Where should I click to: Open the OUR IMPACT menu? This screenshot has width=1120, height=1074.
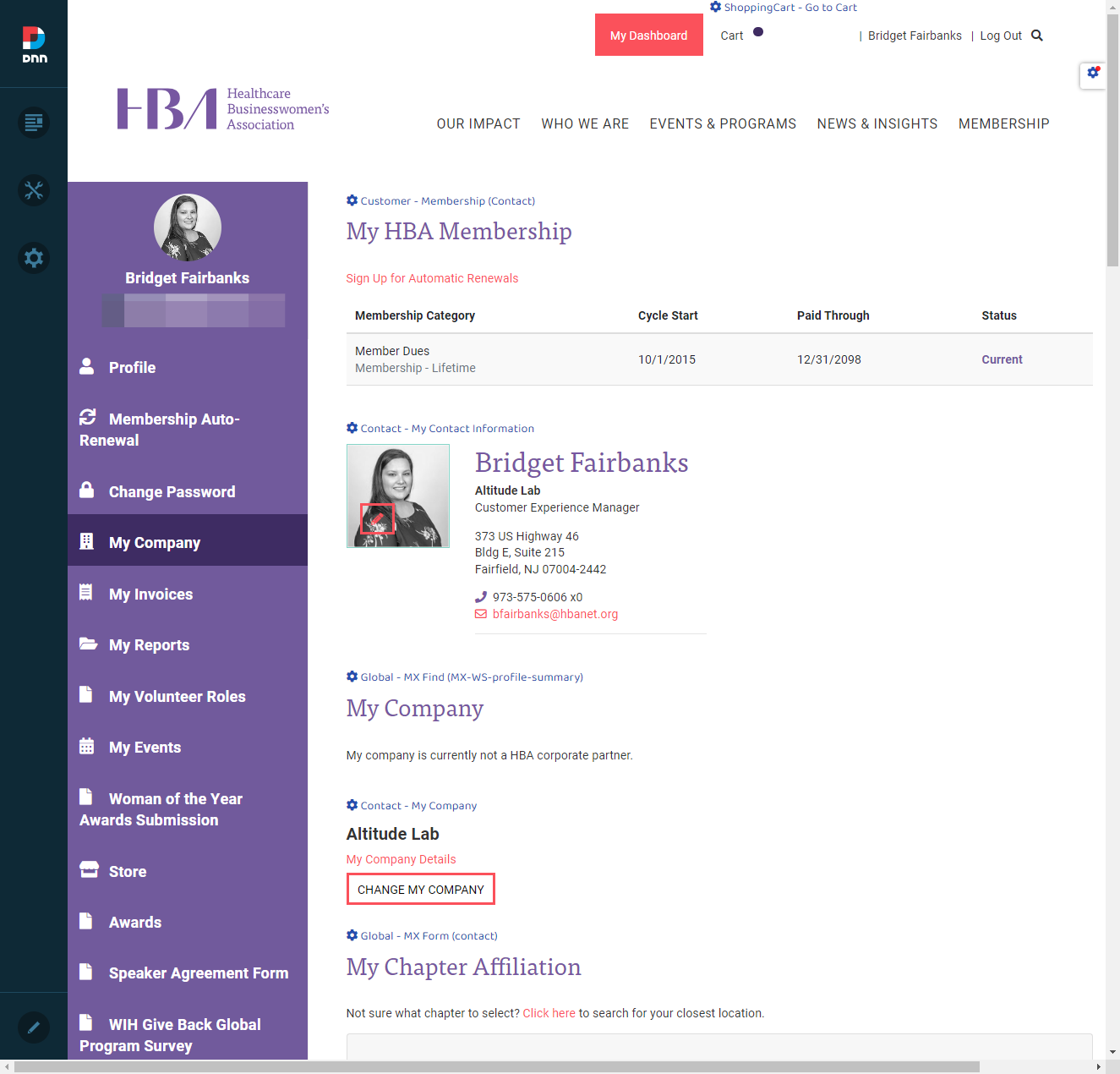click(x=478, y=123)
